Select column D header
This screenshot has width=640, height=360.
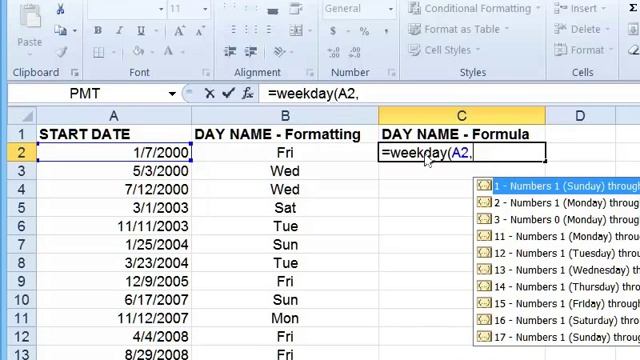pos(580,116)
